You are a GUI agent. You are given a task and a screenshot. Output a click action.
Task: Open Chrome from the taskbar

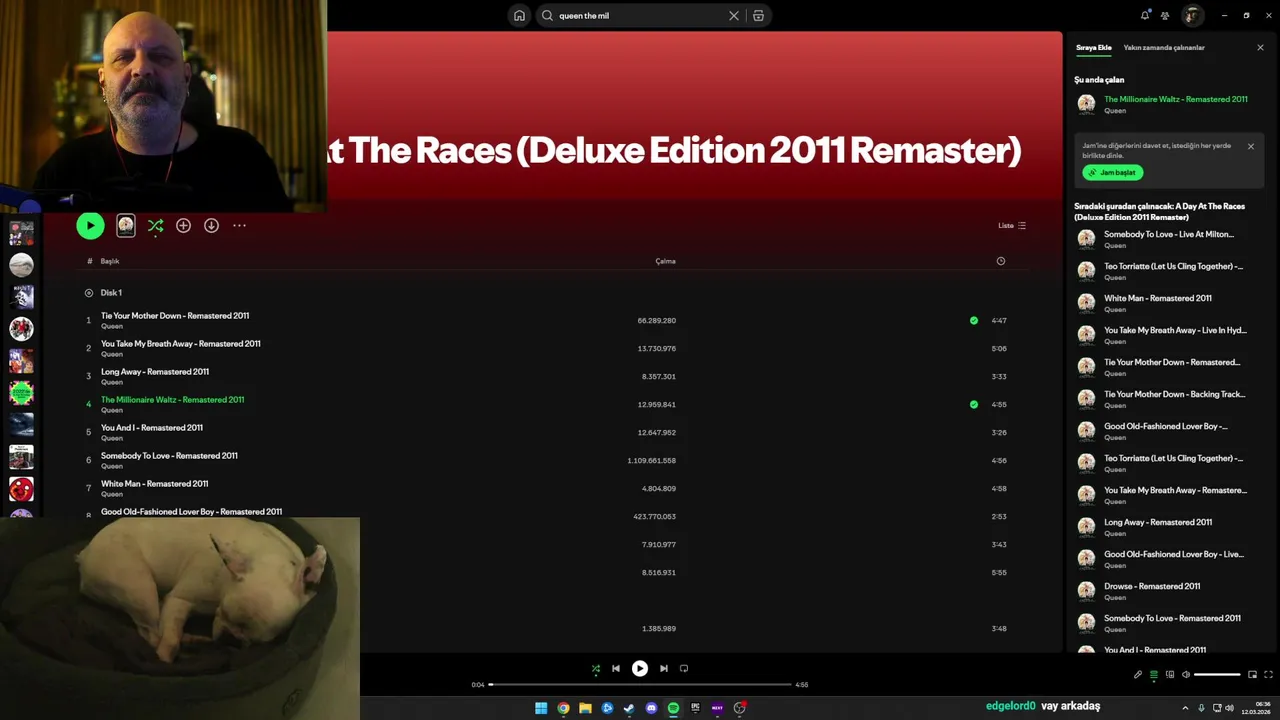click(x=563, y=708)
